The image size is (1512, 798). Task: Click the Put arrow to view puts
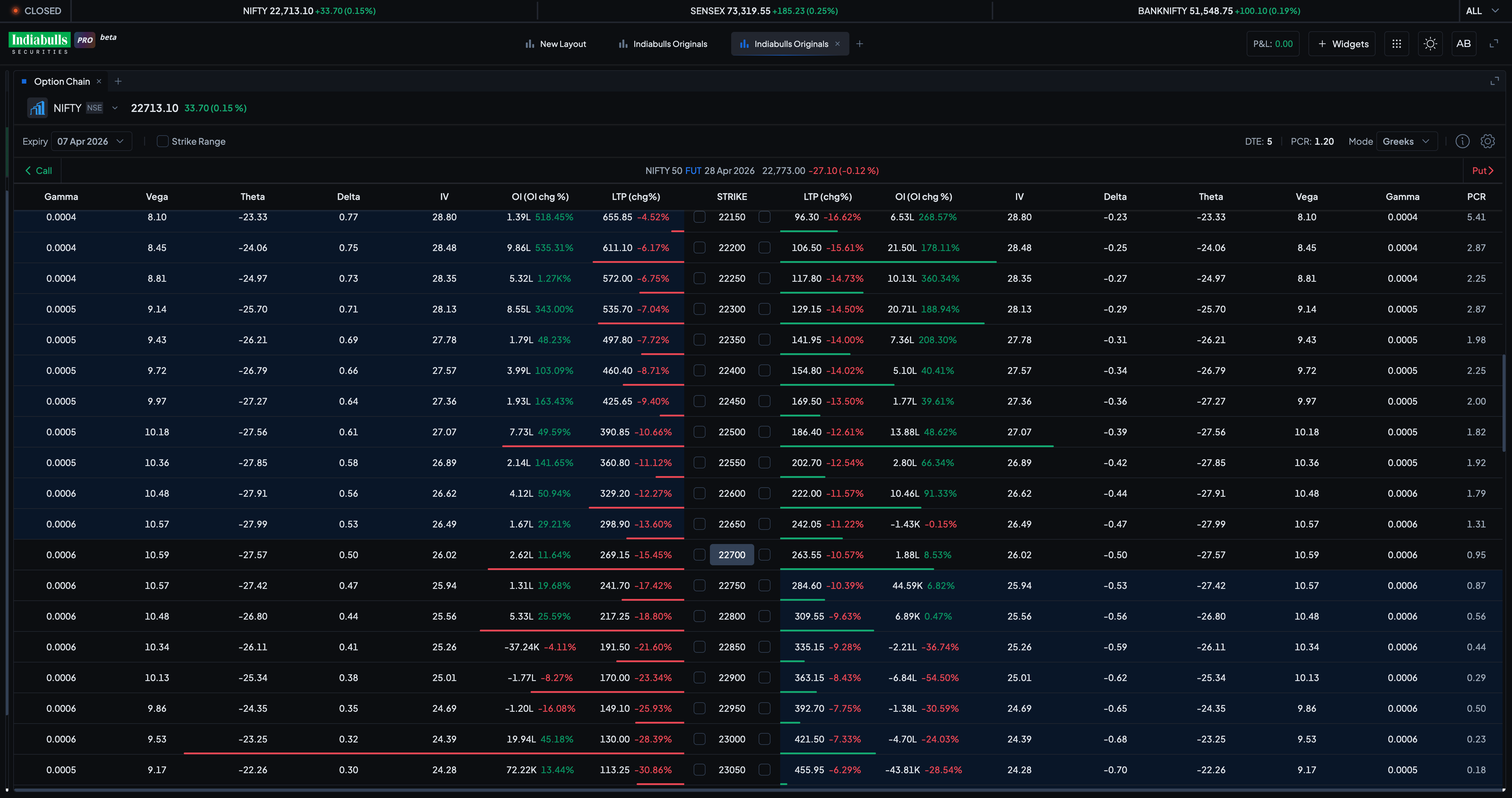tap(1483, 171)
